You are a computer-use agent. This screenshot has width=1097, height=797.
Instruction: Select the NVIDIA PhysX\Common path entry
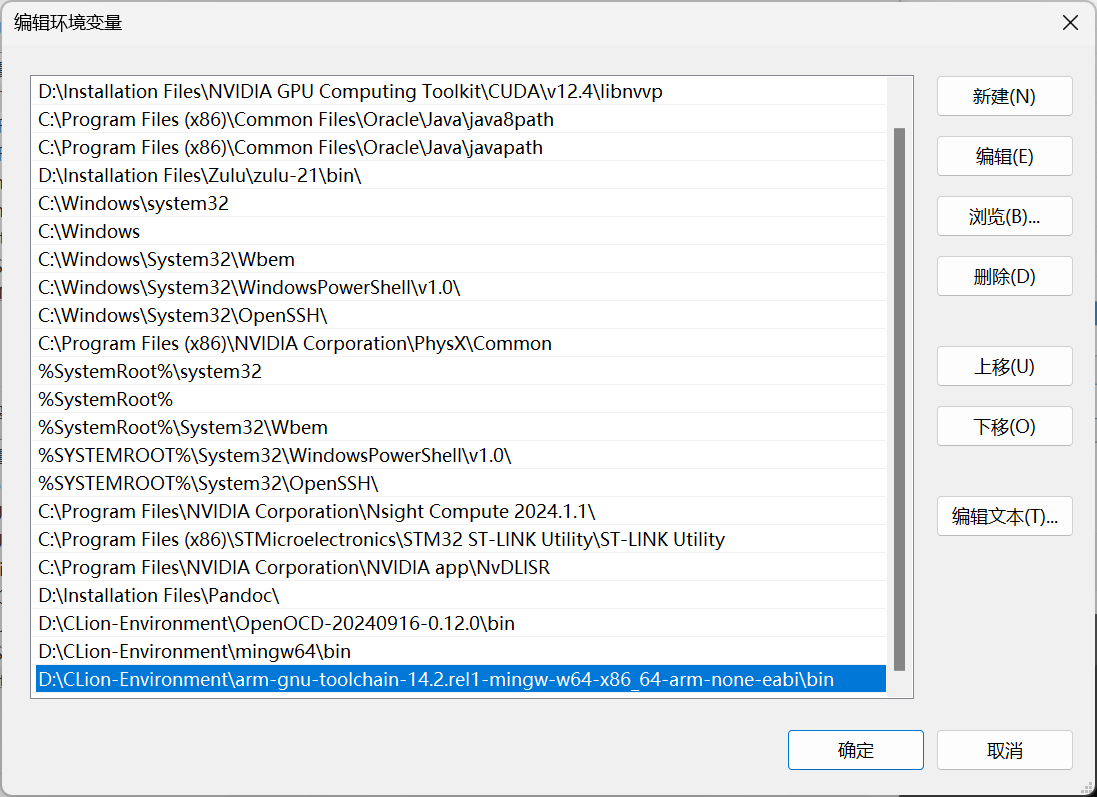click(461, 344)
